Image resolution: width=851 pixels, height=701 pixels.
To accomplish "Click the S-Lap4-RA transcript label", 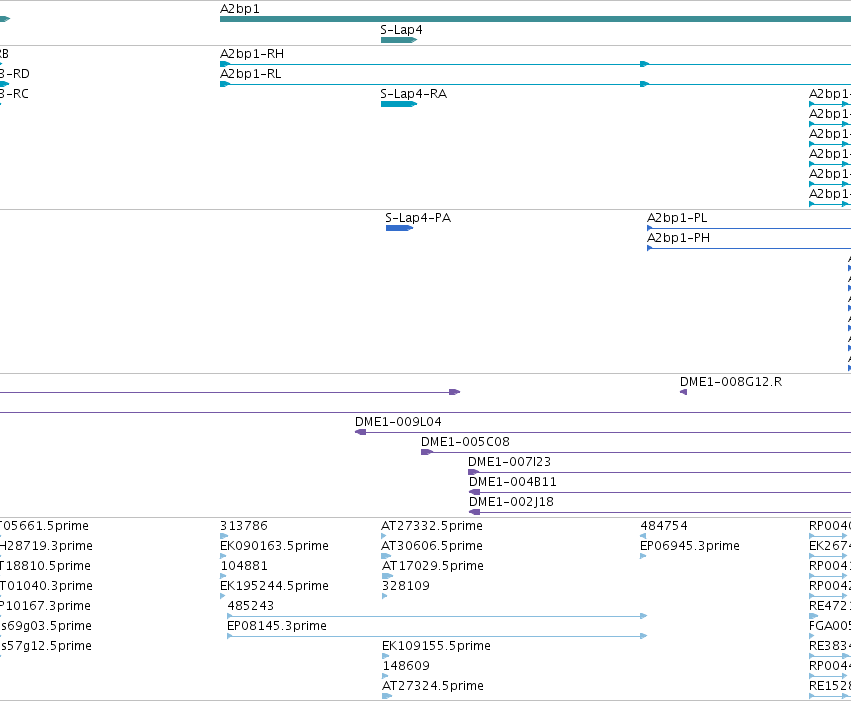I will [x=414, y=94].
